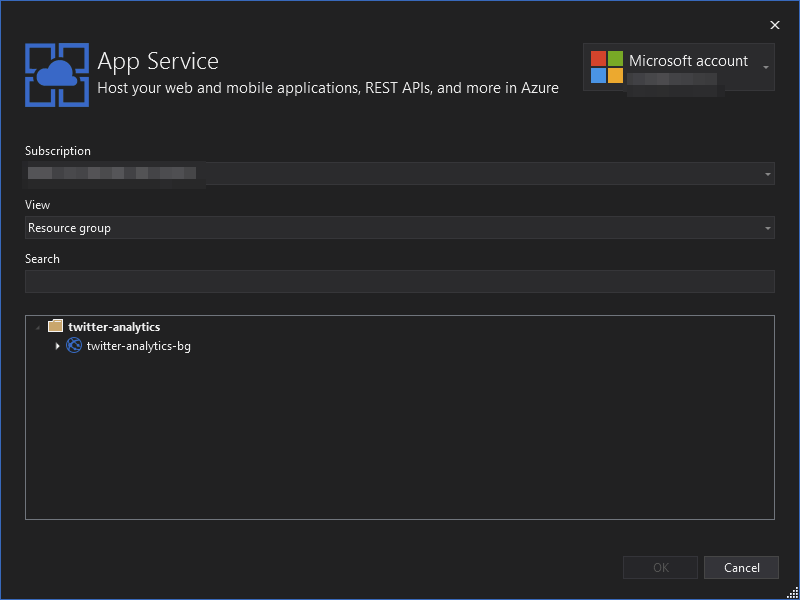Click the Cancel button
The width and height of the screenshot is (800, 600).
[741, 567]
